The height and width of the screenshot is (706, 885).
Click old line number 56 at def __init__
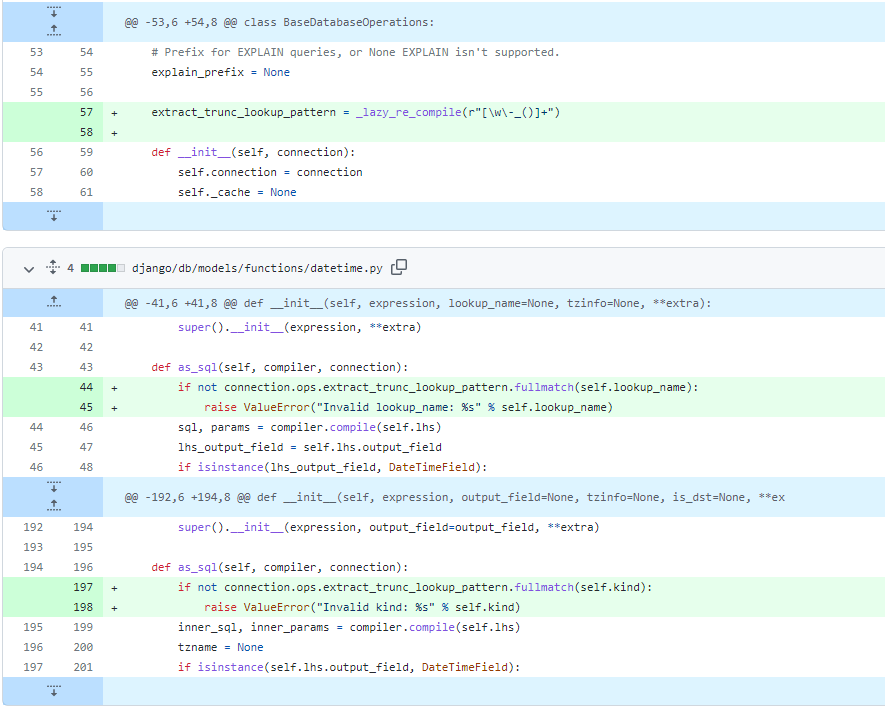[x=36, y=152]
